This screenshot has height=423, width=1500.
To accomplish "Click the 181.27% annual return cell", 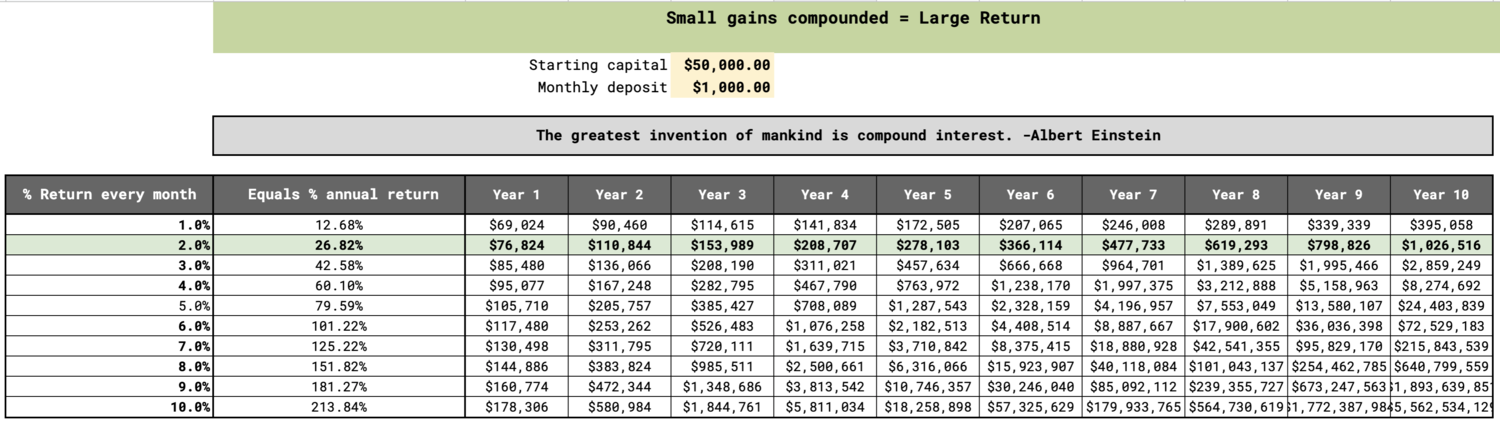I will click(x=340, y=387).
